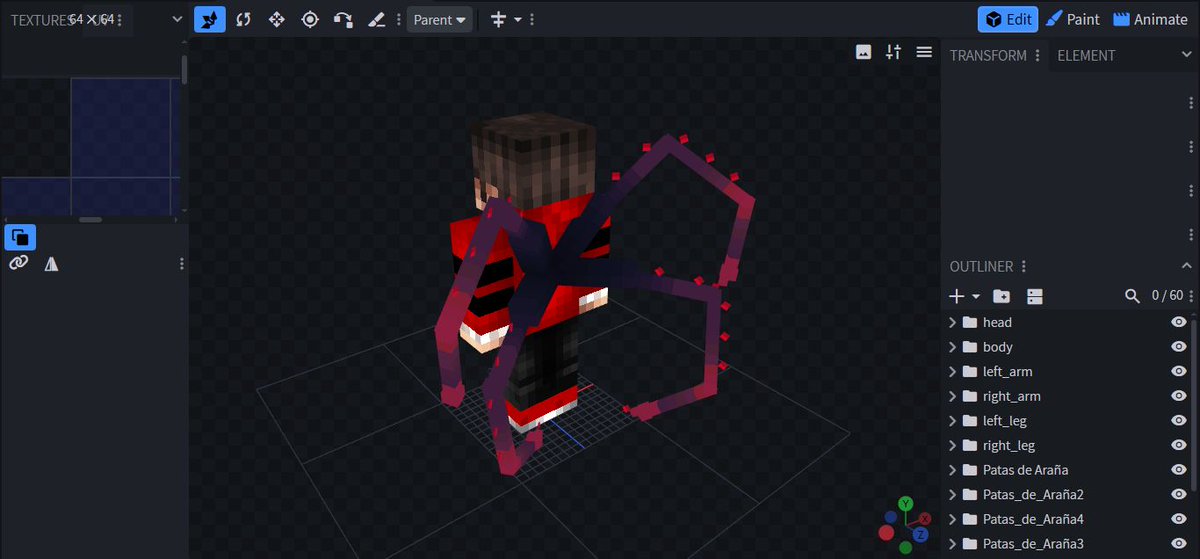Expand the Element panel chevron
1200x559 pixels.
1187,56
